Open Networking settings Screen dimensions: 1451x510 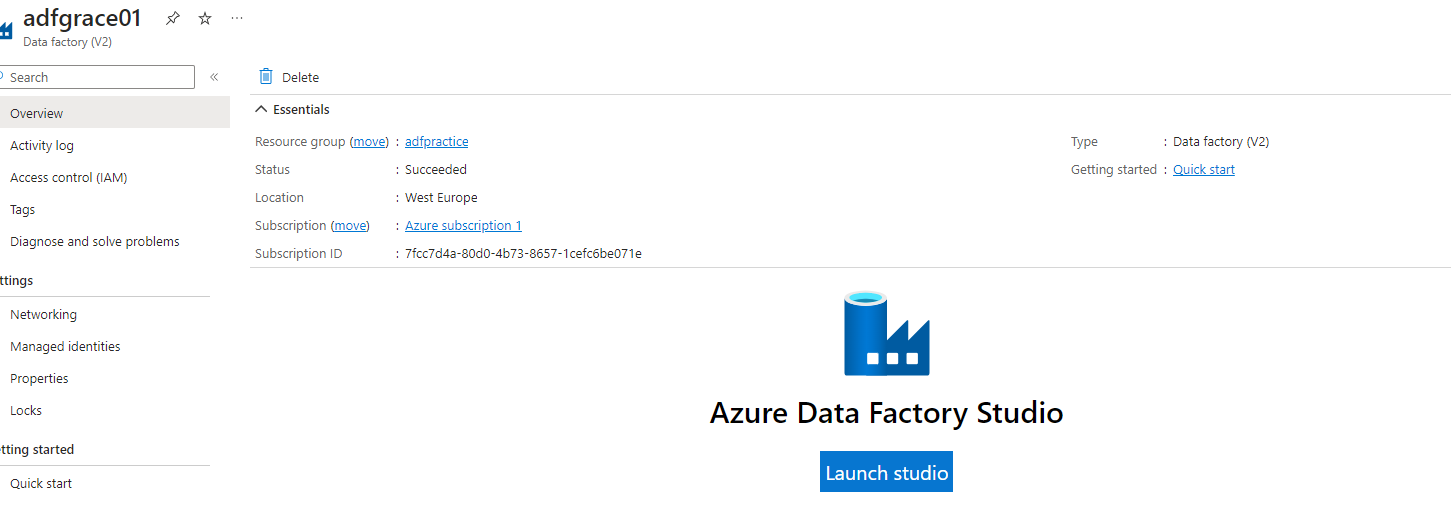tap(44, 315)
